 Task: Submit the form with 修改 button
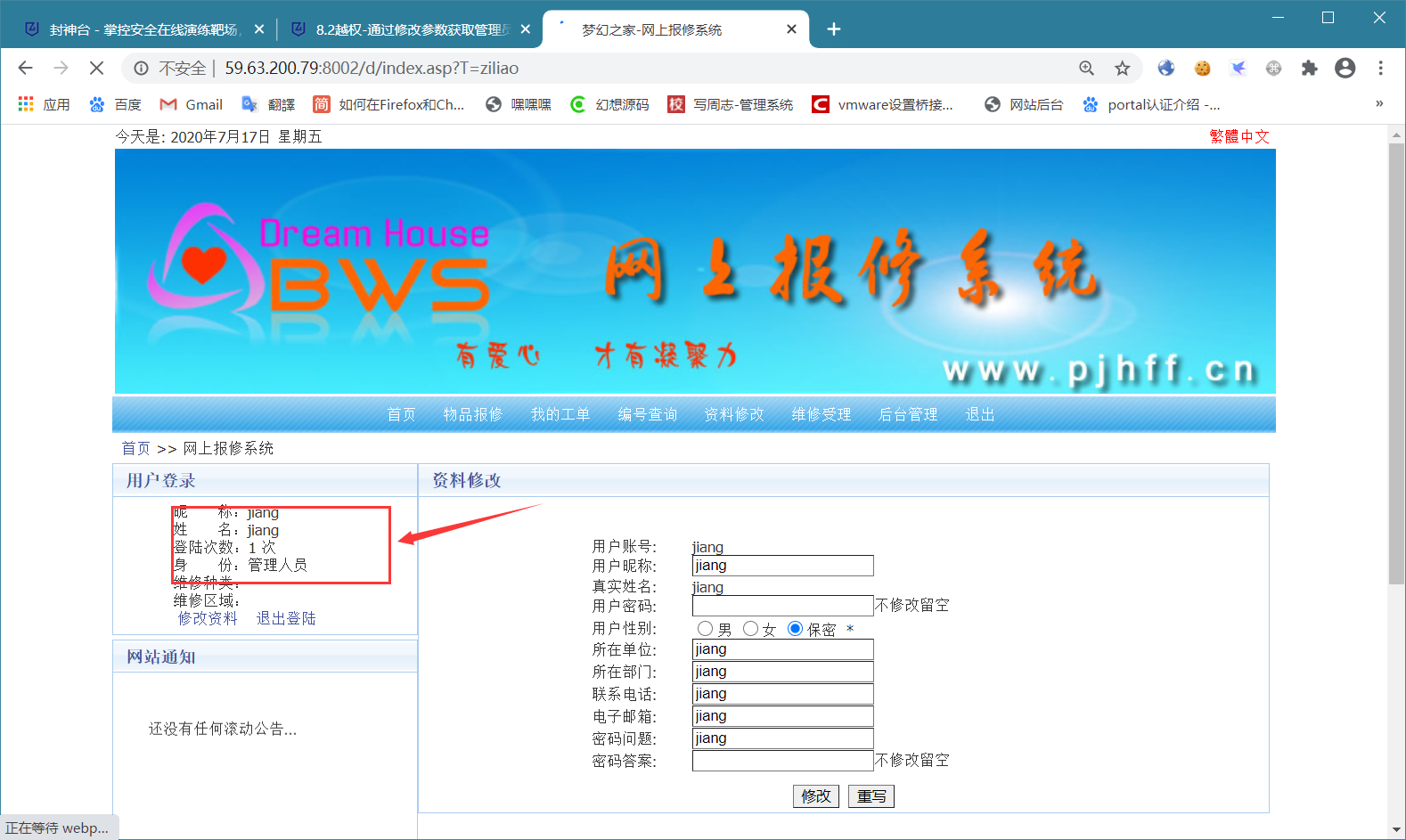[x=816, y=796]
